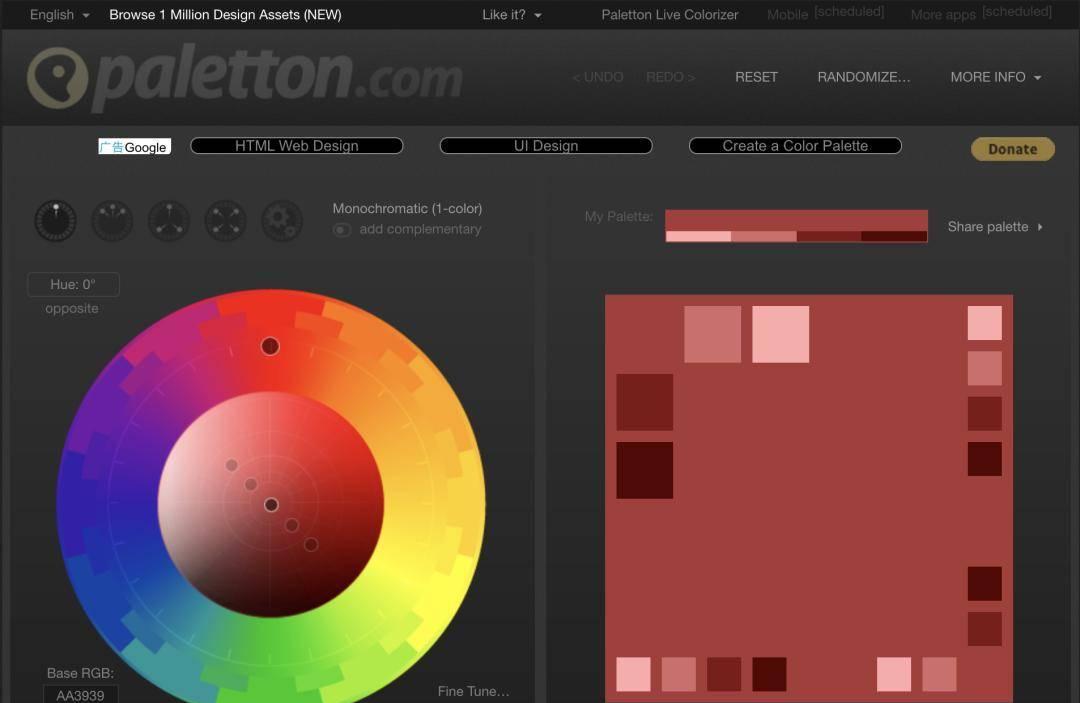The height and width of the screenshot is (703, 1080).
Task: Click the main base color strip in My Palette
Action: [796, 220]
